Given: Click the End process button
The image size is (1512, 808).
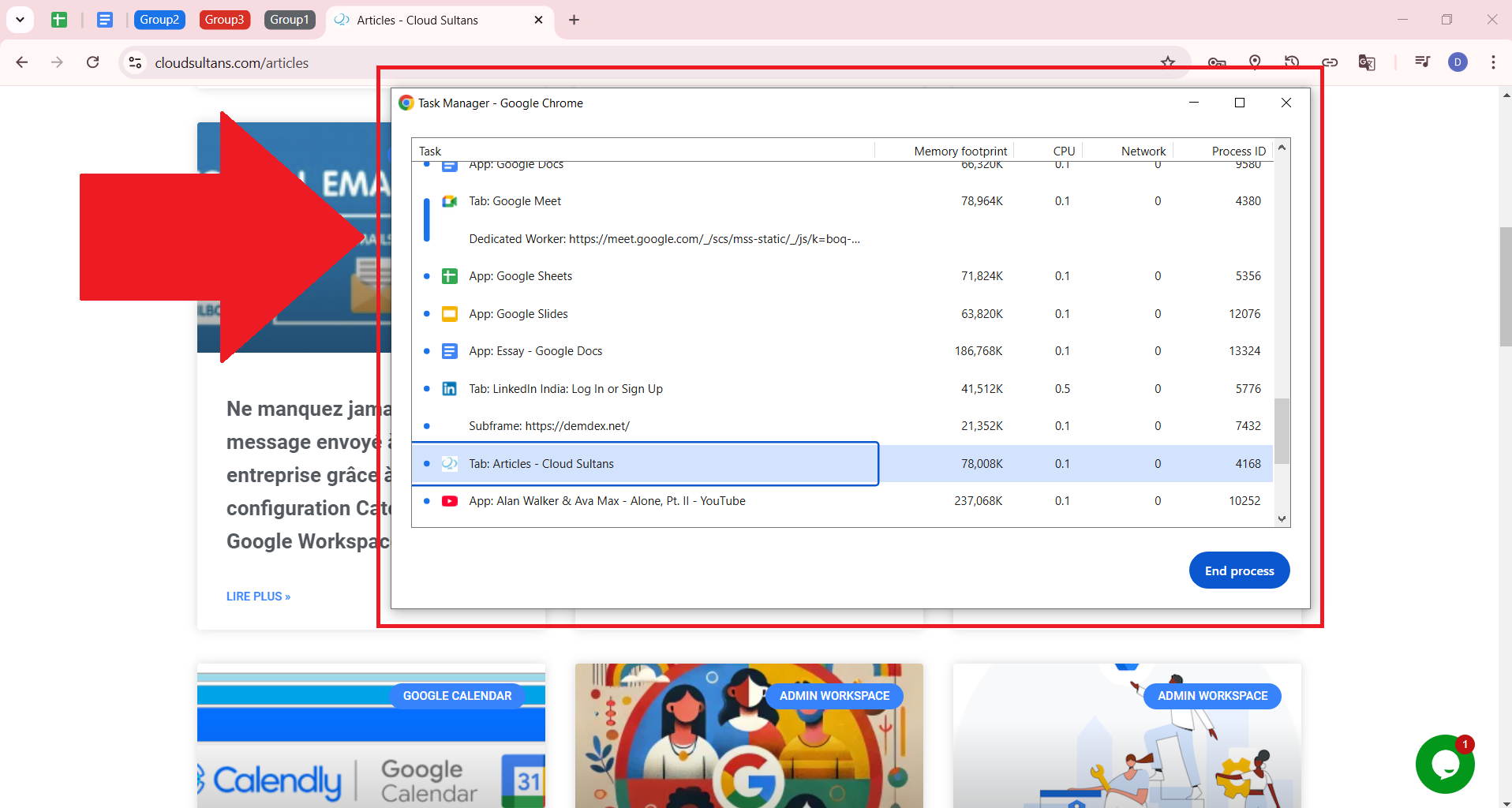Looking at the screenshot, I should (x=1239, y=570).
